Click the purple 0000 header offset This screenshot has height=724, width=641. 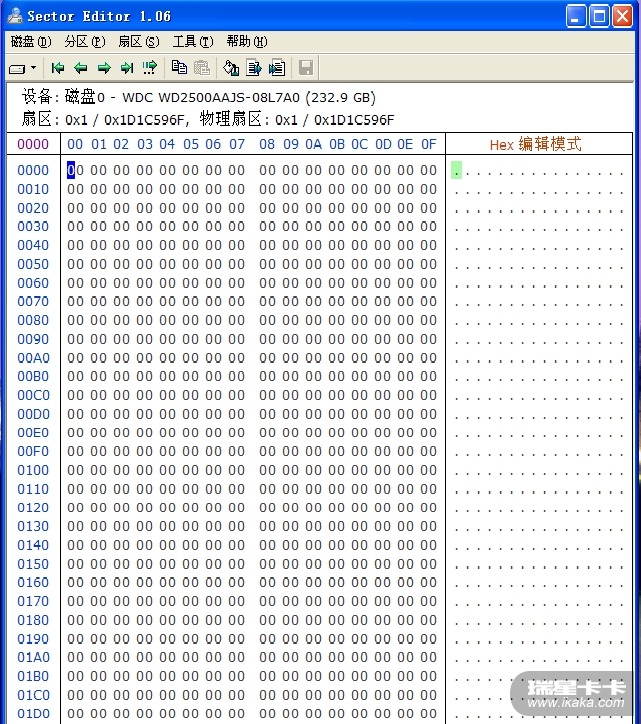click(33, 145)
